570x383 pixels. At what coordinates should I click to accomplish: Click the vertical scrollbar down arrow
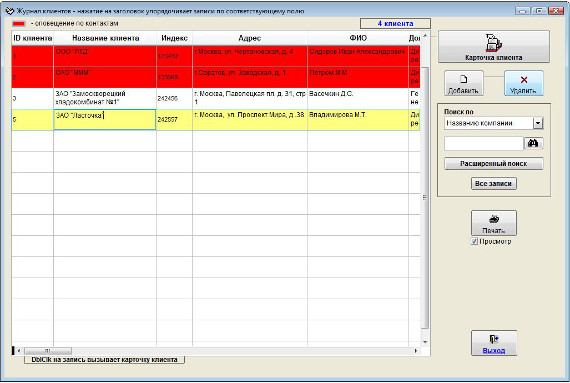[425, 342]
